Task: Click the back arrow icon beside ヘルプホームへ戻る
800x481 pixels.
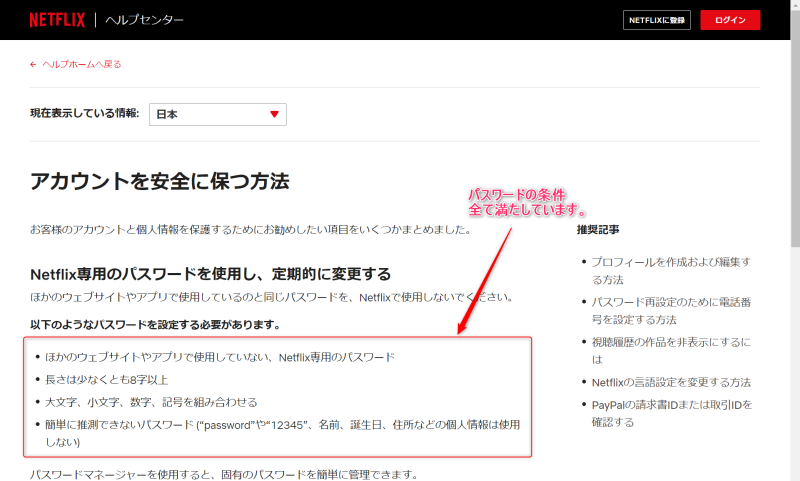Action: (33, 64)
